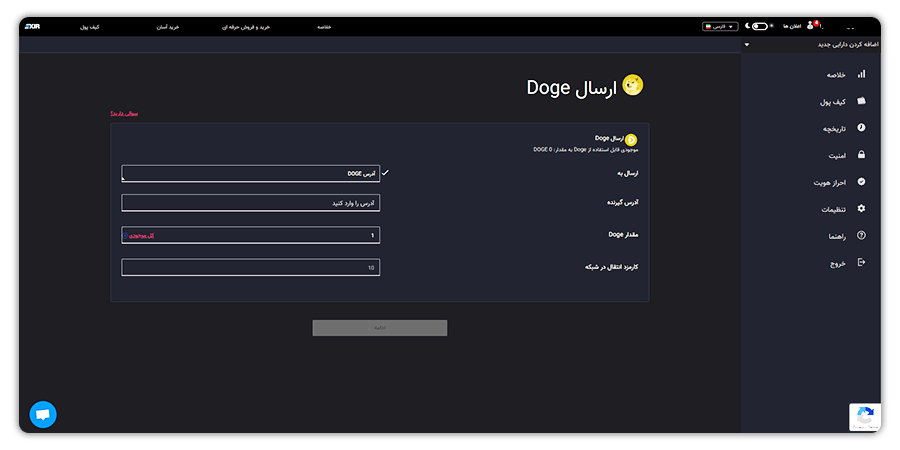Open the تاریخچه history clock icon
Viewport: 900px width, 450px height.
[x=861, y=127]
